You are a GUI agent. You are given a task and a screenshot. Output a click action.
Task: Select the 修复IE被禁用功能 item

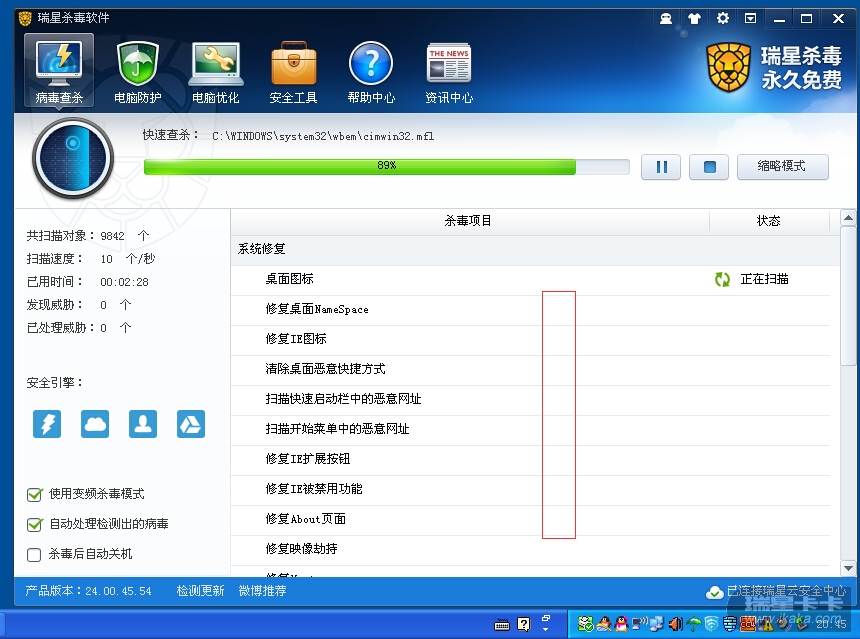pos(530,489)
